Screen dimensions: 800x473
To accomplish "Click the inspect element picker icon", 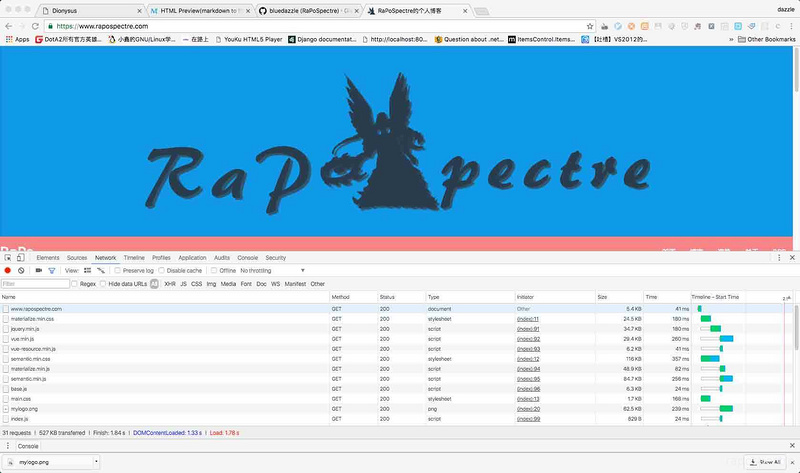I will pyautogui.click(x=8, y=258).
